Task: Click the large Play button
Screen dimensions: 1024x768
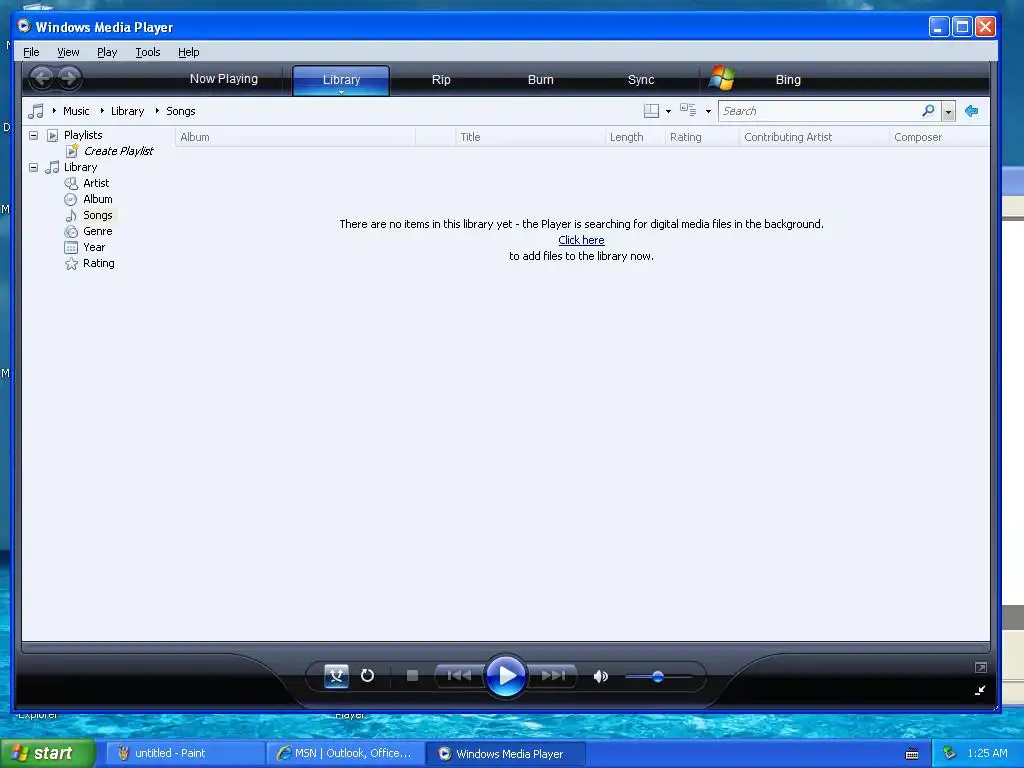Action: [505, 676]
